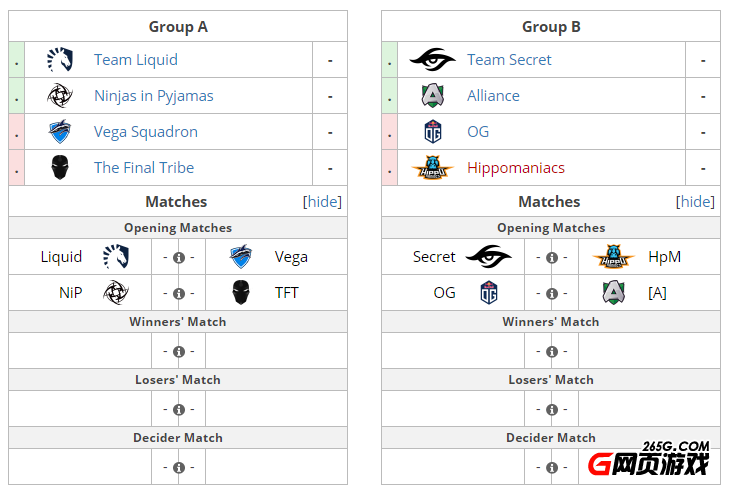This screenshot has width=734, height=497.
Task: Click the Alliance logo in Group B standings
Action: tap(433, 95)
